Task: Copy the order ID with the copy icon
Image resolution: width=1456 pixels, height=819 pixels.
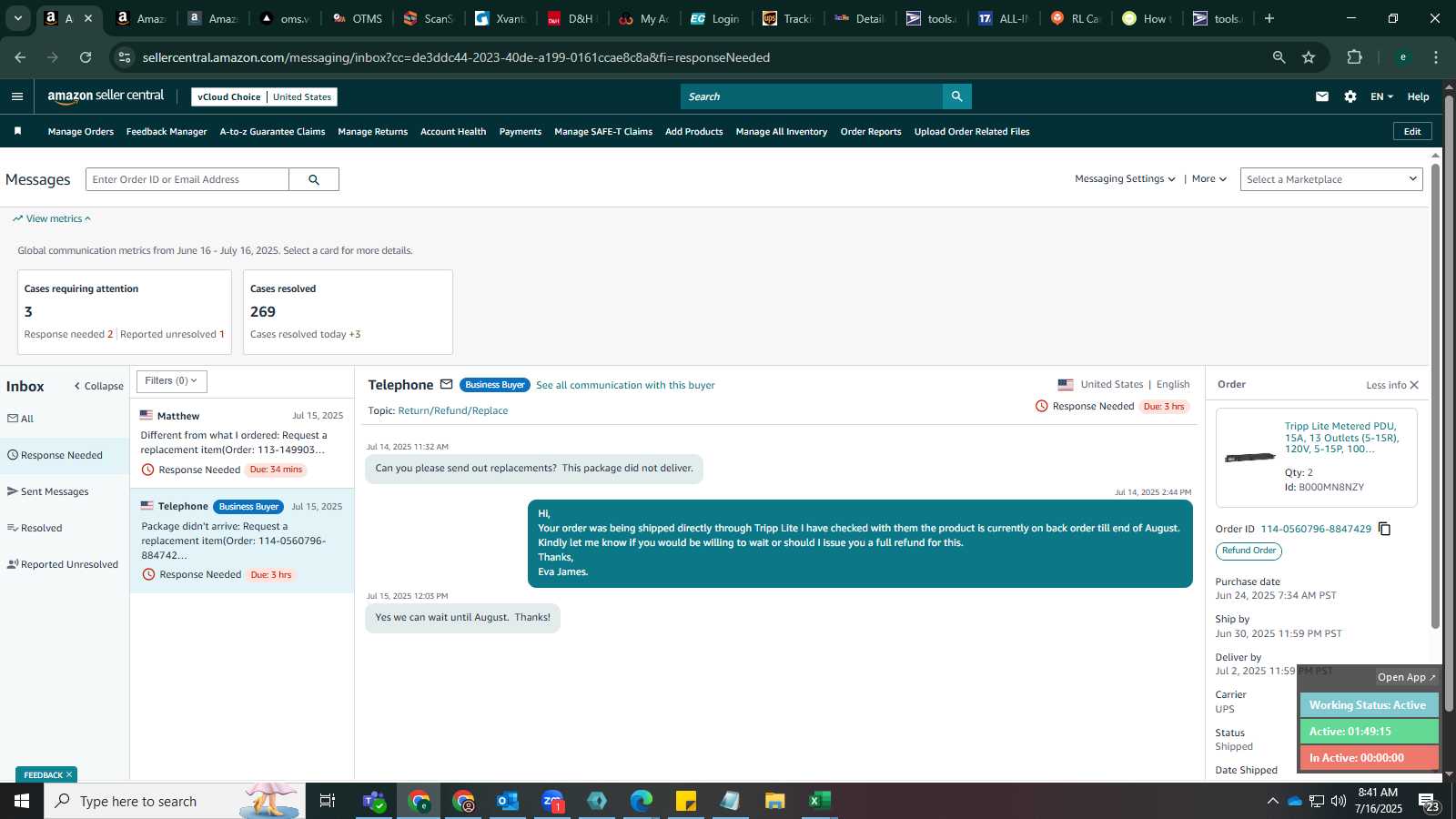Action: 1384,529
